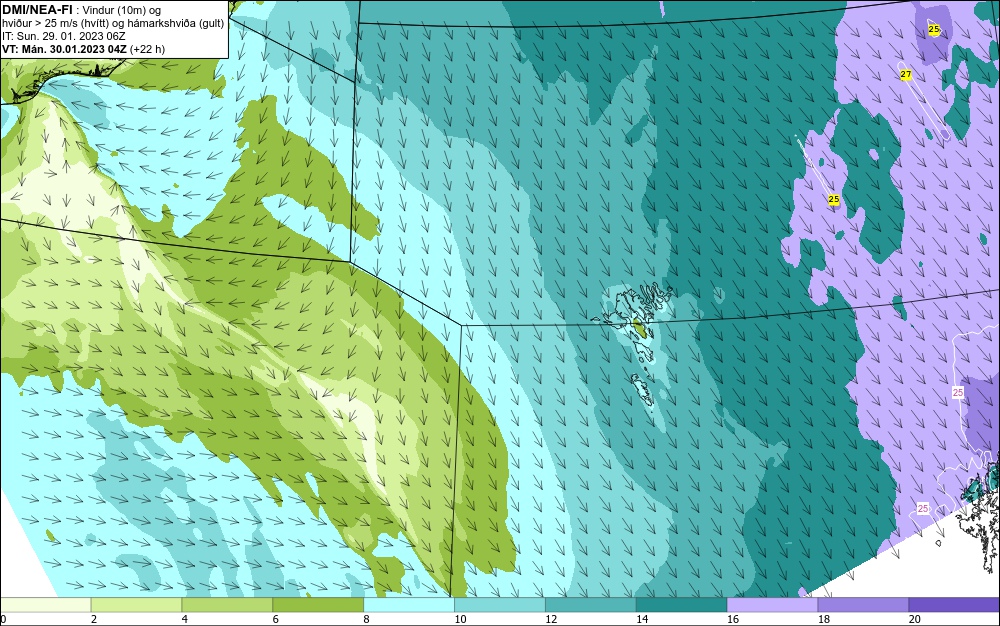Click the 'VT: Mán. 30.01.2023 04Z' valid-time line
1000x626 pixels.
tap(64, 49)
